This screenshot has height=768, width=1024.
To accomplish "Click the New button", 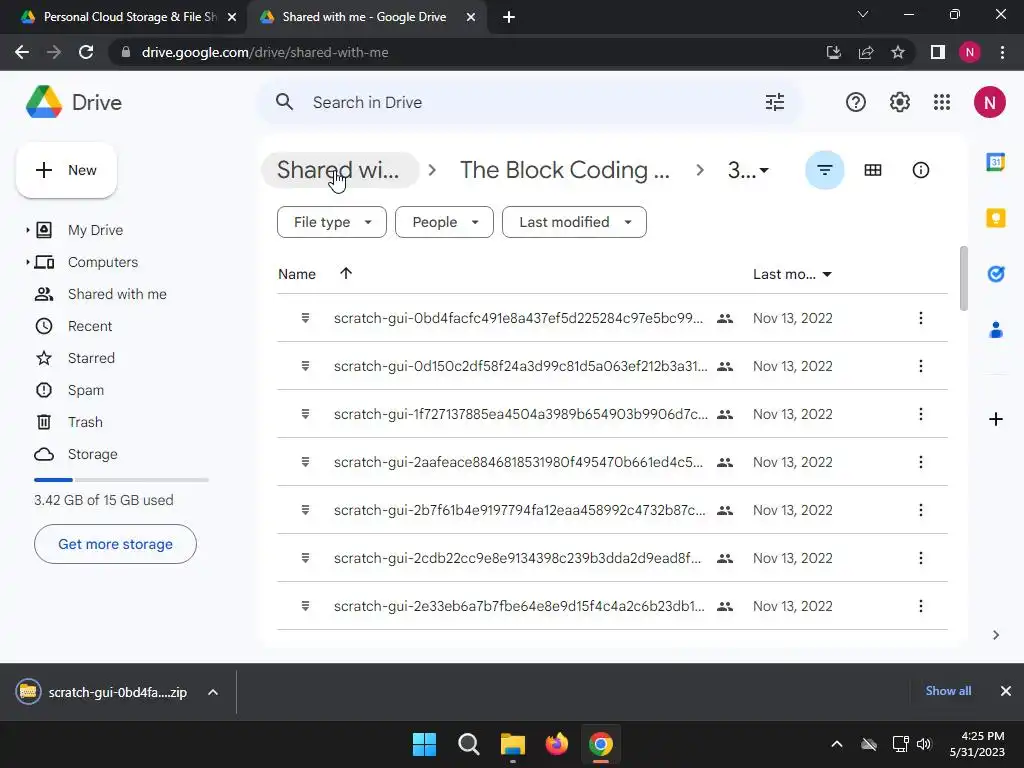I will click(x=66, y=170).
